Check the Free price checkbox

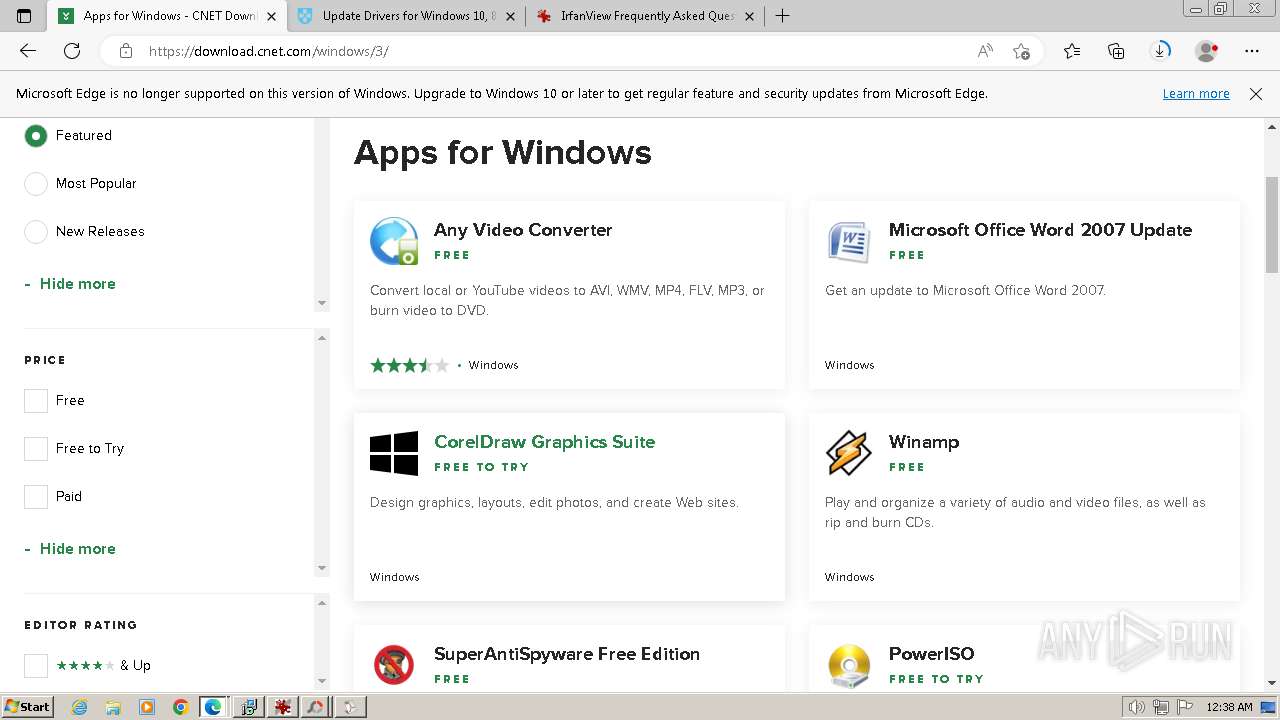[36, 400]
